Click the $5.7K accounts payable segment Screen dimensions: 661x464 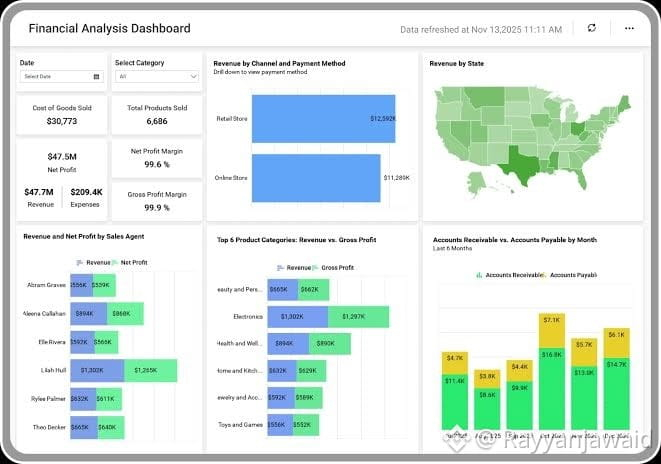click(584, 353)
